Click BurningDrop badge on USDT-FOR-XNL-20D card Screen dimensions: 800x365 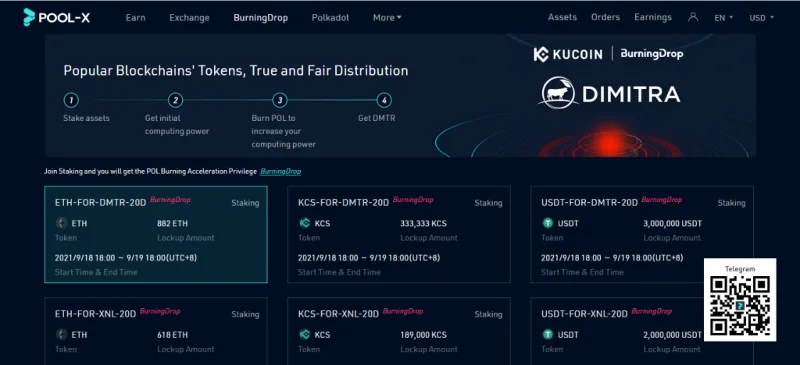652,311
